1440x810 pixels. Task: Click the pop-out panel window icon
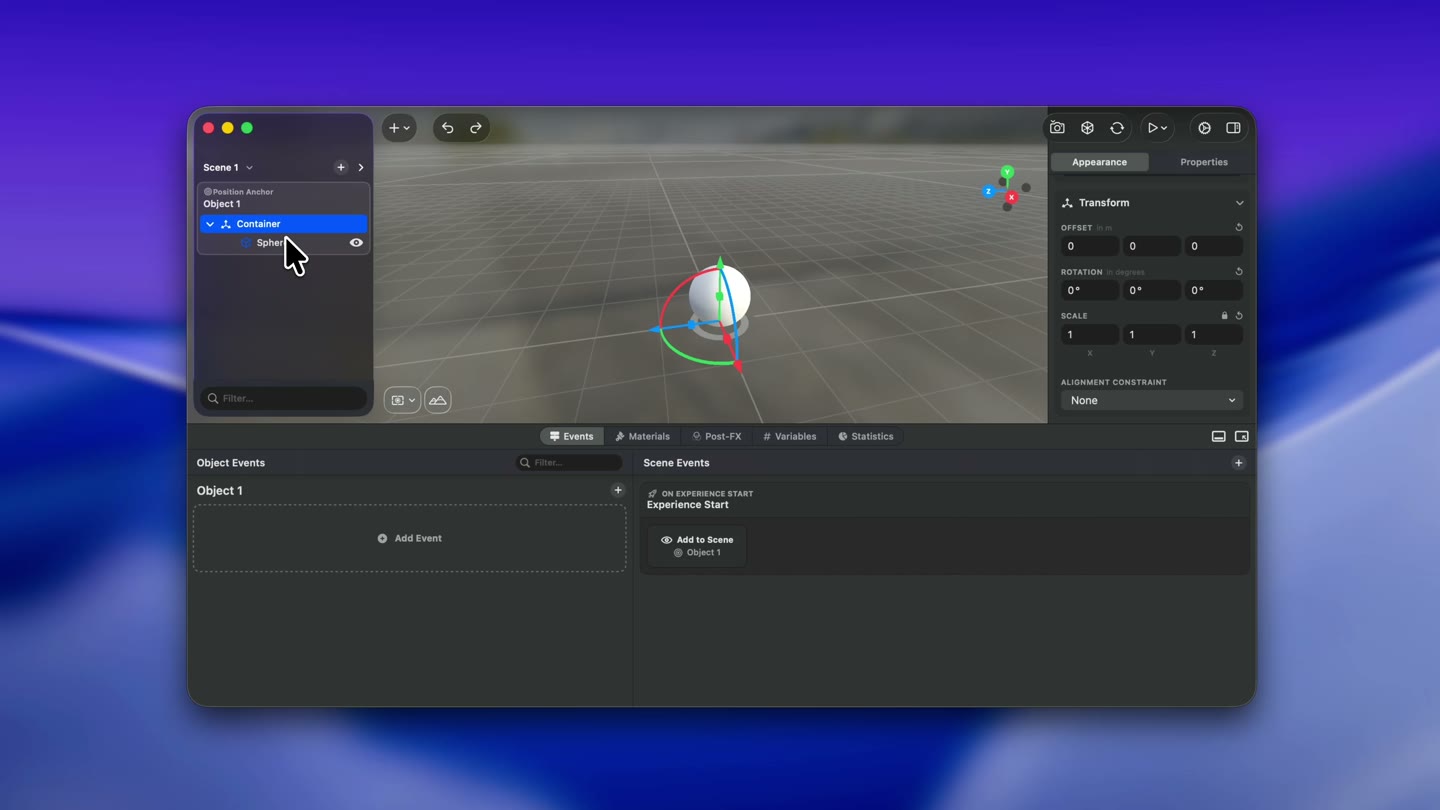[1241, 437]
